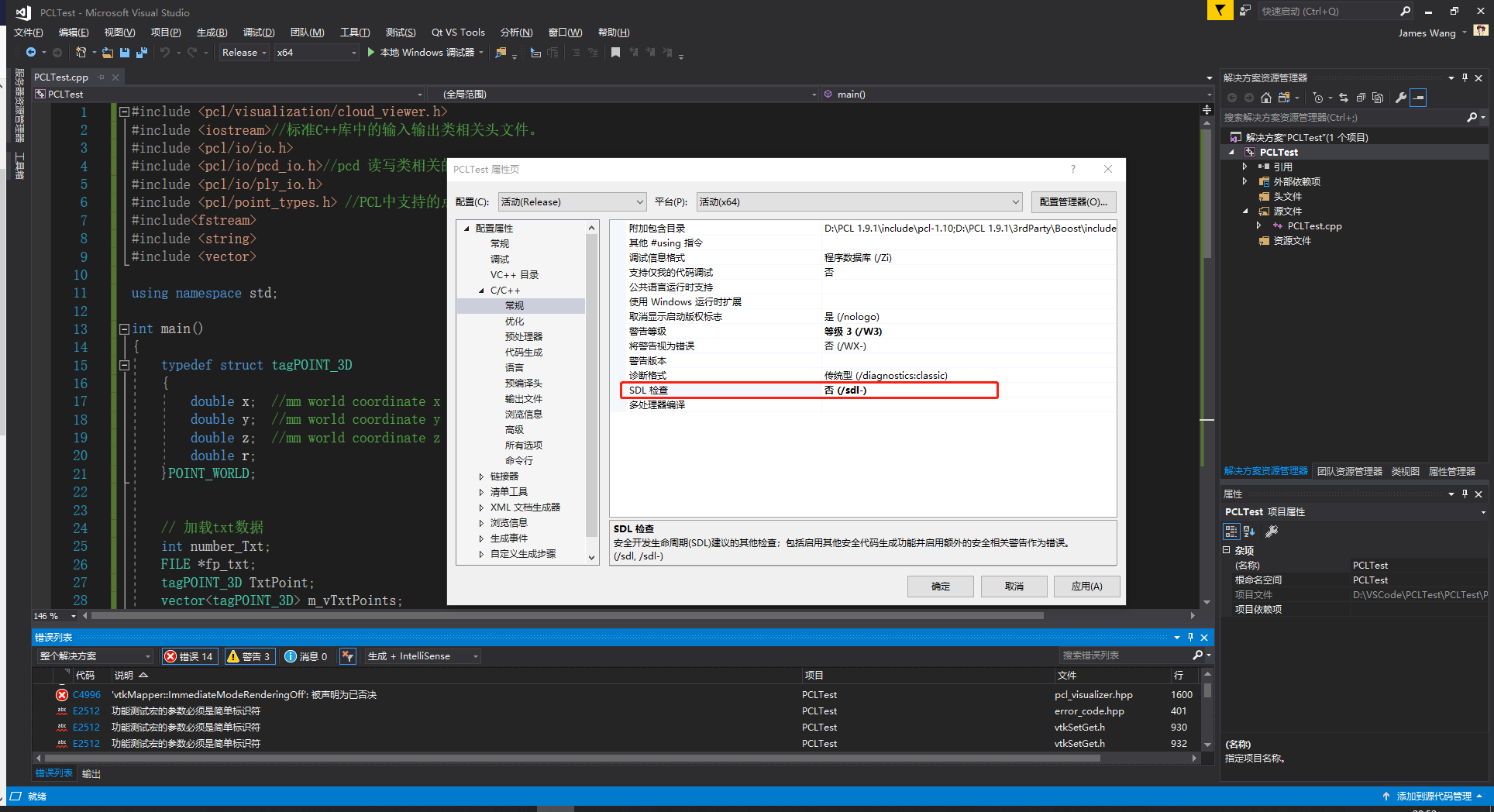This screenshot has height=812, width=1494.
Task: Open the Build menu
Action: (212, 32)
